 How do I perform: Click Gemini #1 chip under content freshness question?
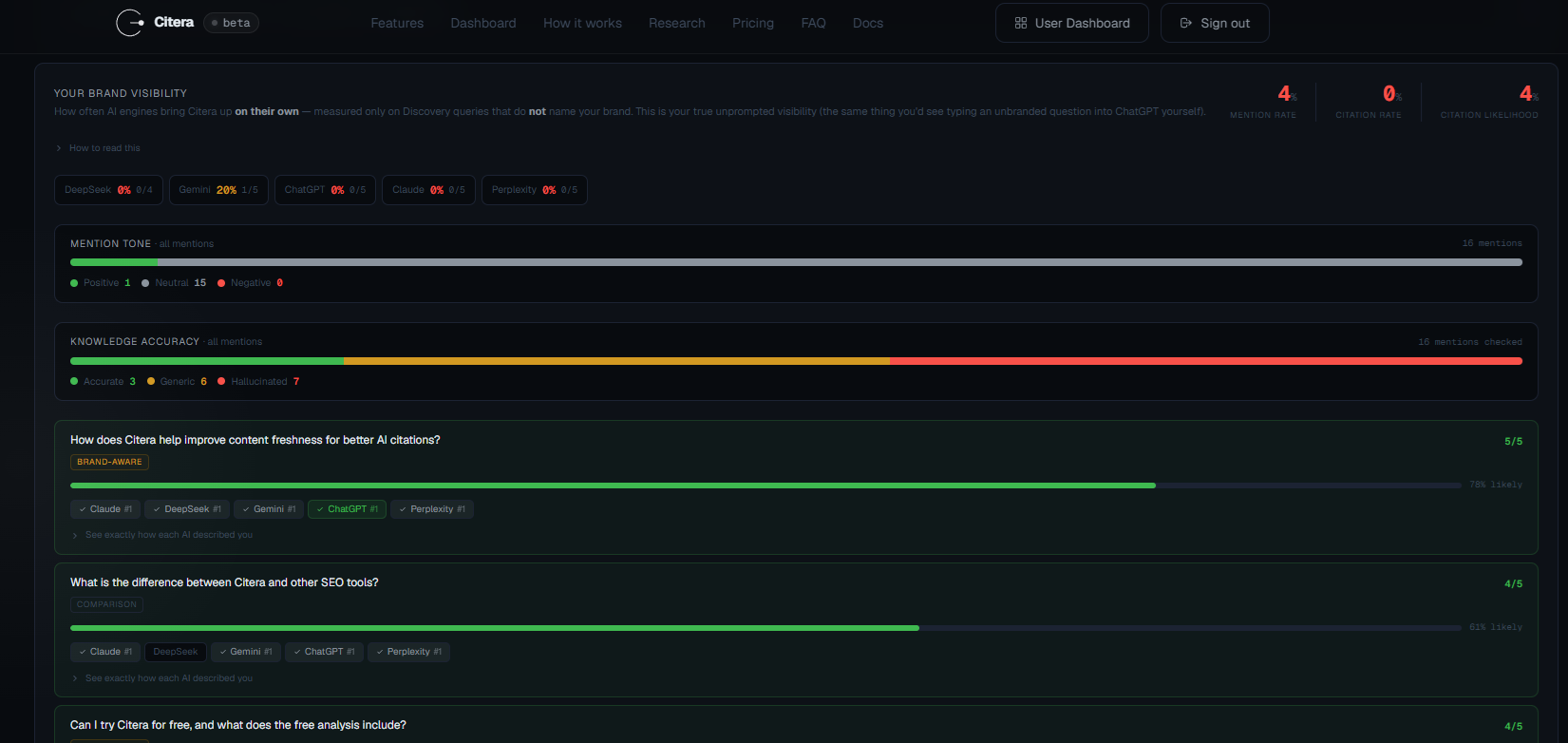tap(269, 509)
